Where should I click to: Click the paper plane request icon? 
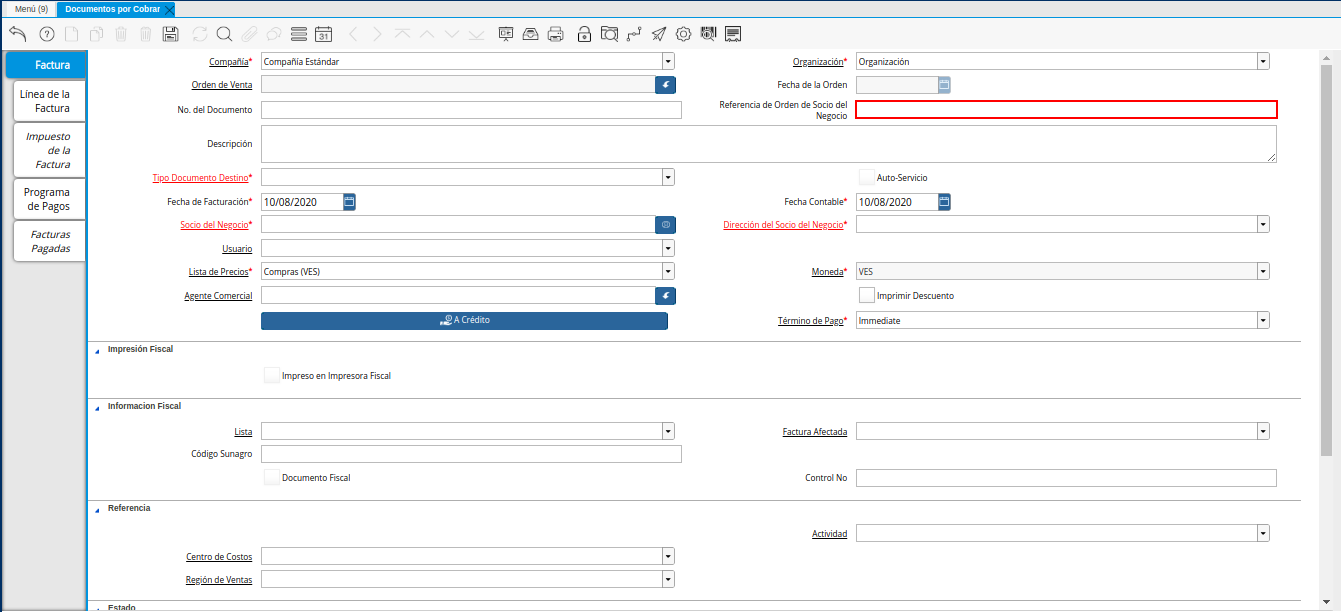click(x=659, y=34)
